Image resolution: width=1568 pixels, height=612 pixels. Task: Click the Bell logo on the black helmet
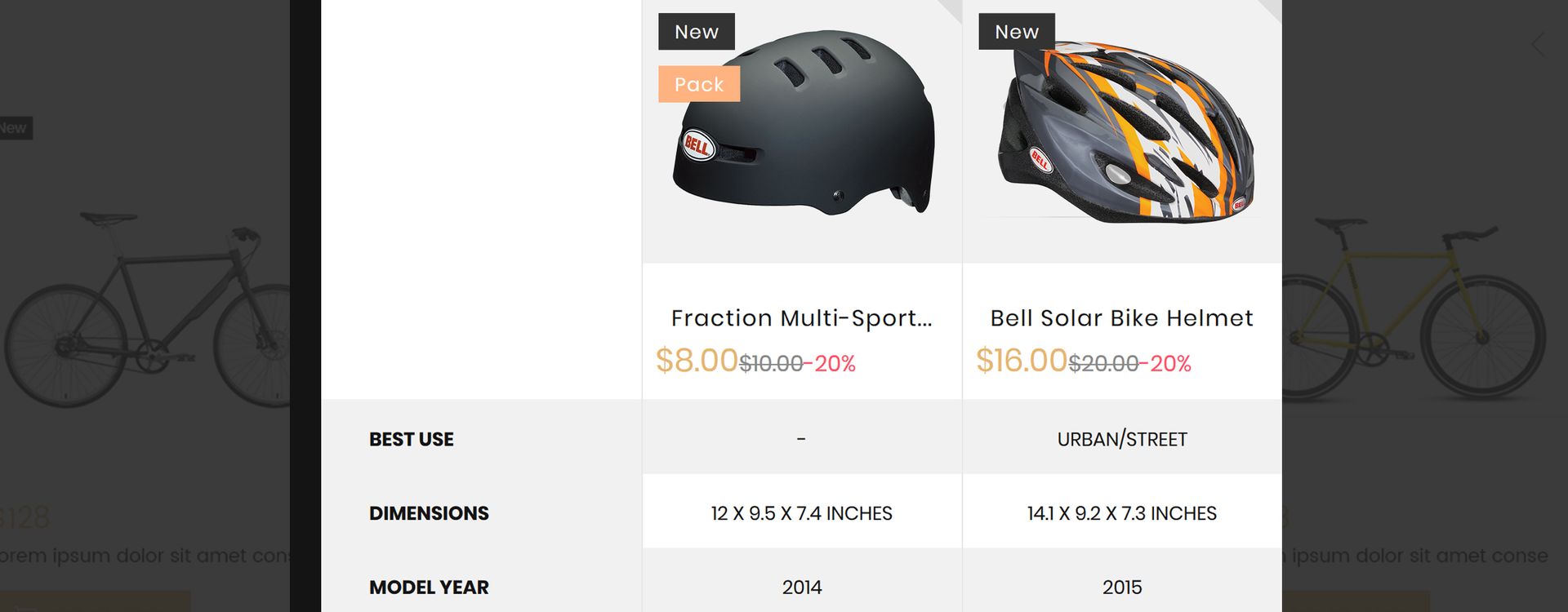pos(698,146)
